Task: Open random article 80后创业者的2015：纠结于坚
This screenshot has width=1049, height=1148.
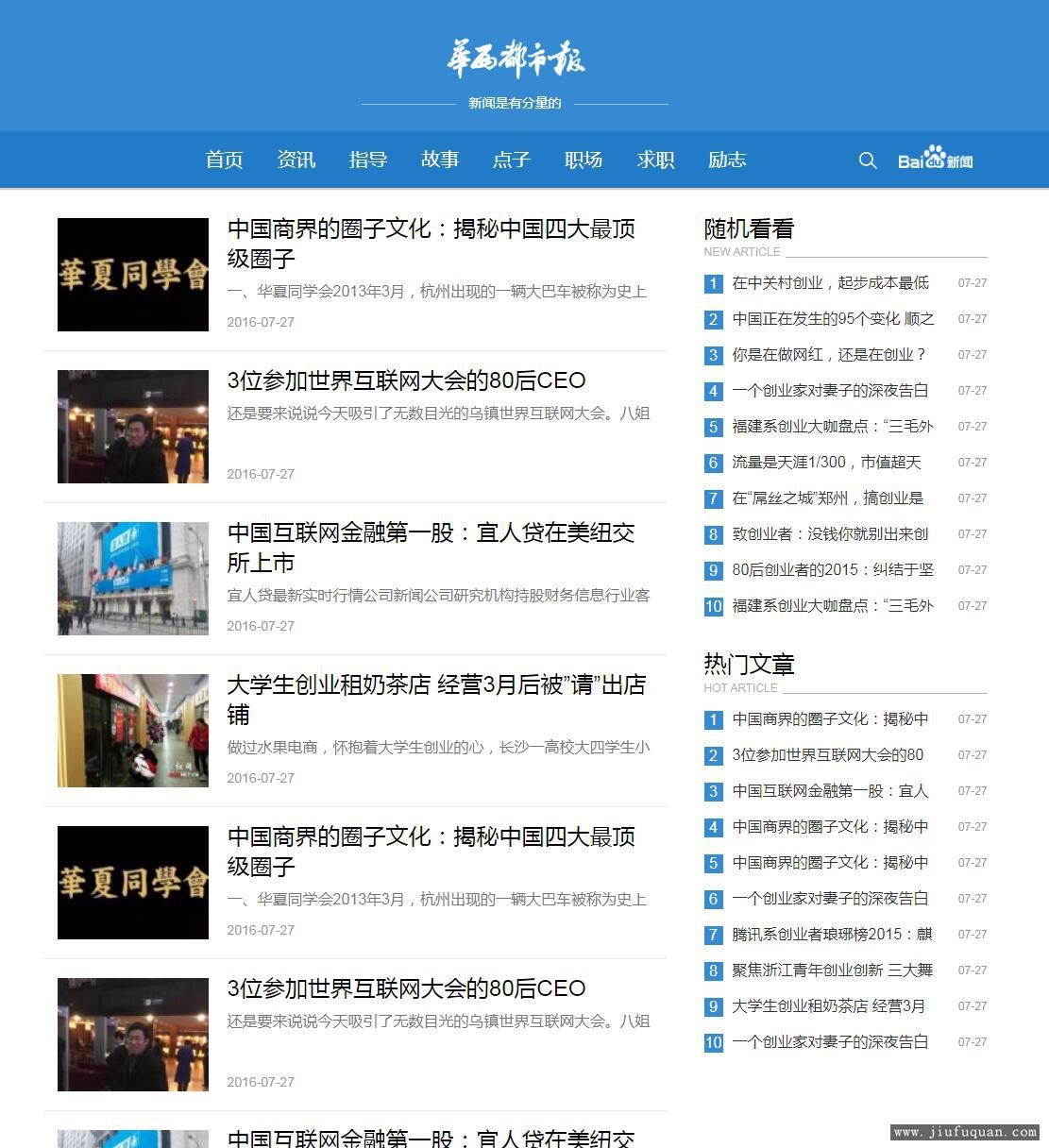Action: click(833, 569)
